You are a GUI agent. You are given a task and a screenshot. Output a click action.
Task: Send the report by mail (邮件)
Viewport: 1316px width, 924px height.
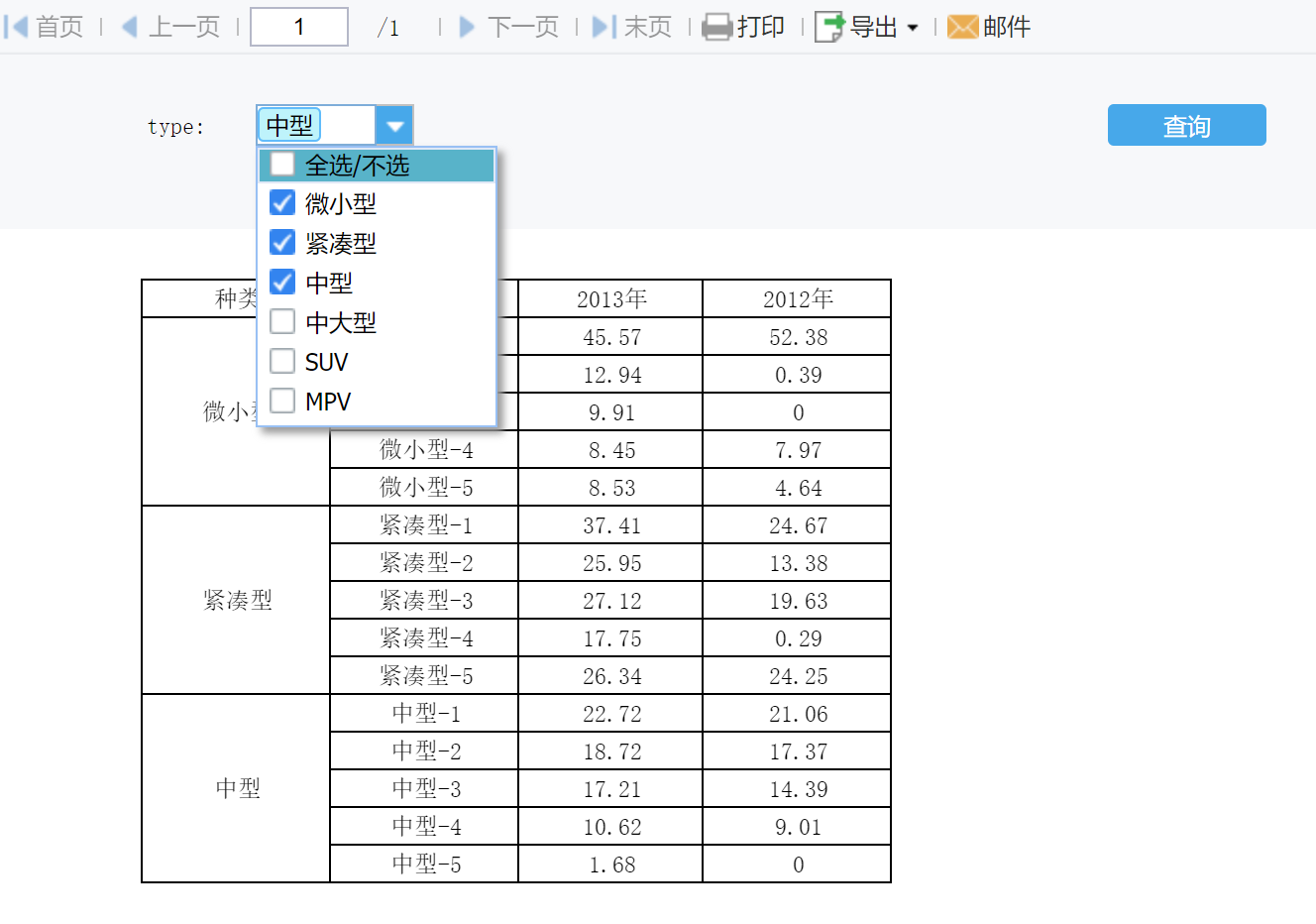[x=989, y=27]
